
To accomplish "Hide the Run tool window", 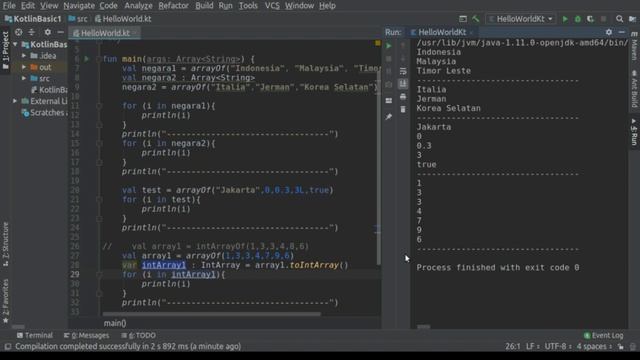I will [621, 32].
